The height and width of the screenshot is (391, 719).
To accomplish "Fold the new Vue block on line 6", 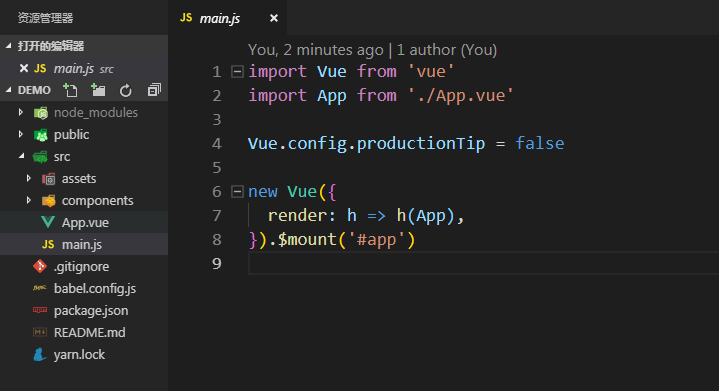I will click(237, 191).
